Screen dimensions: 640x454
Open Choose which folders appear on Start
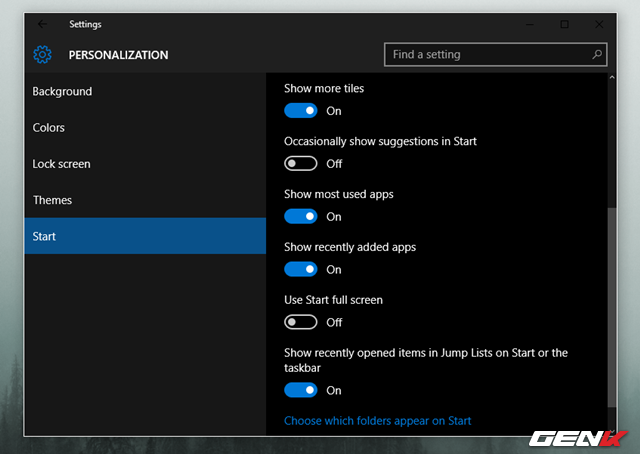click(378, 421)
